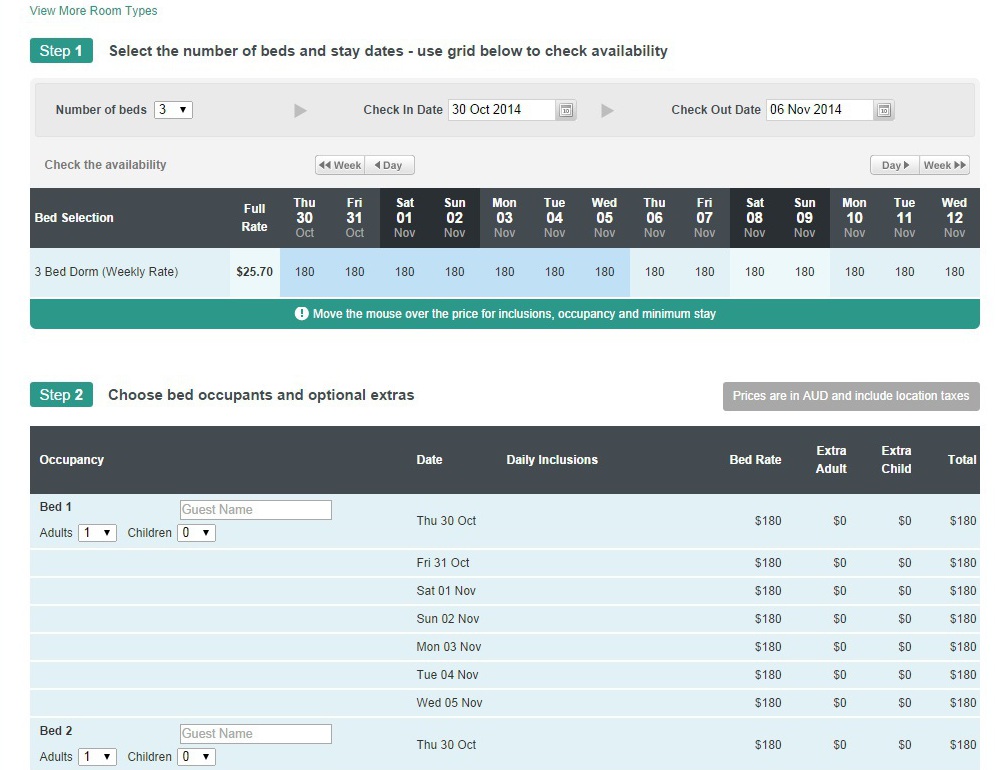Click Bed 1 Wed 05 Nov date row

pyautogui.click(x=505, y=703)
